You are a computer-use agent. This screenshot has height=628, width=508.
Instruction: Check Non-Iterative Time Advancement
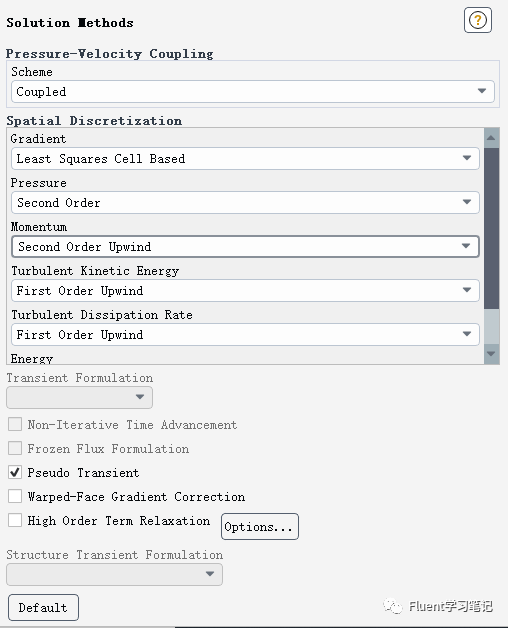click(x=15, y=424)
